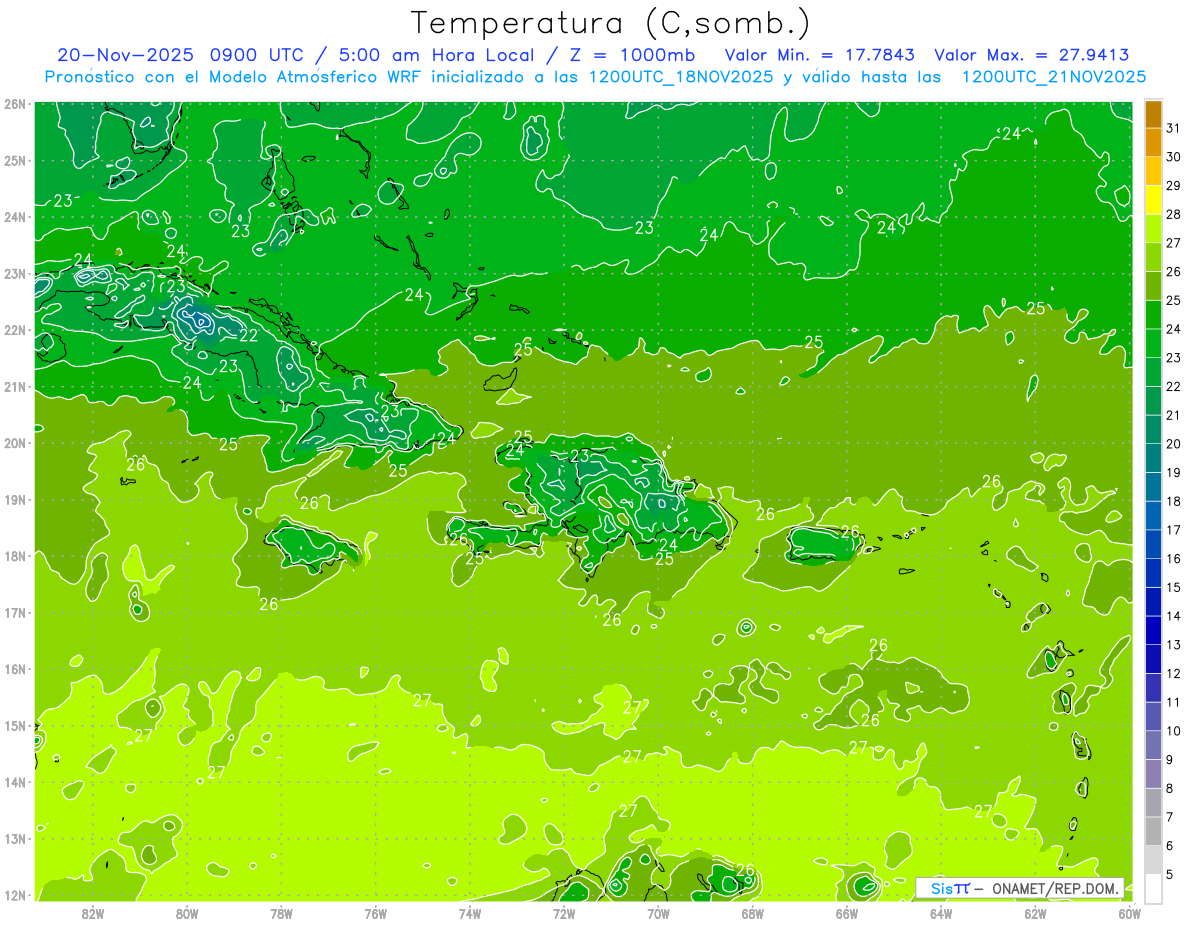Click the '15N' latitude axis label

14,726
